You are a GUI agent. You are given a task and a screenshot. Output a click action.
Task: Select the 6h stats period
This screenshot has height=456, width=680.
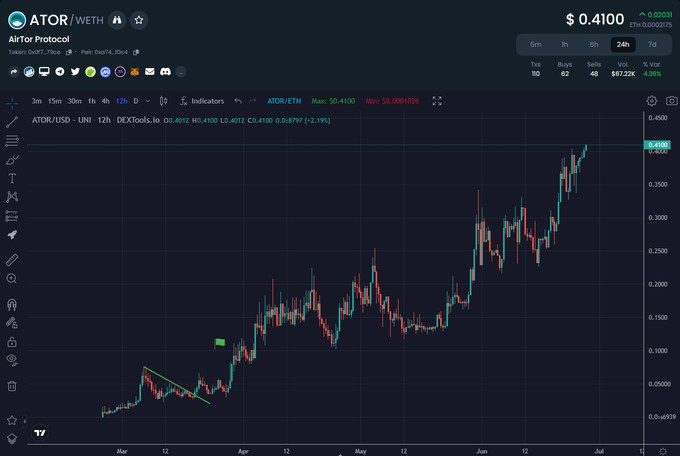[594, 44]
